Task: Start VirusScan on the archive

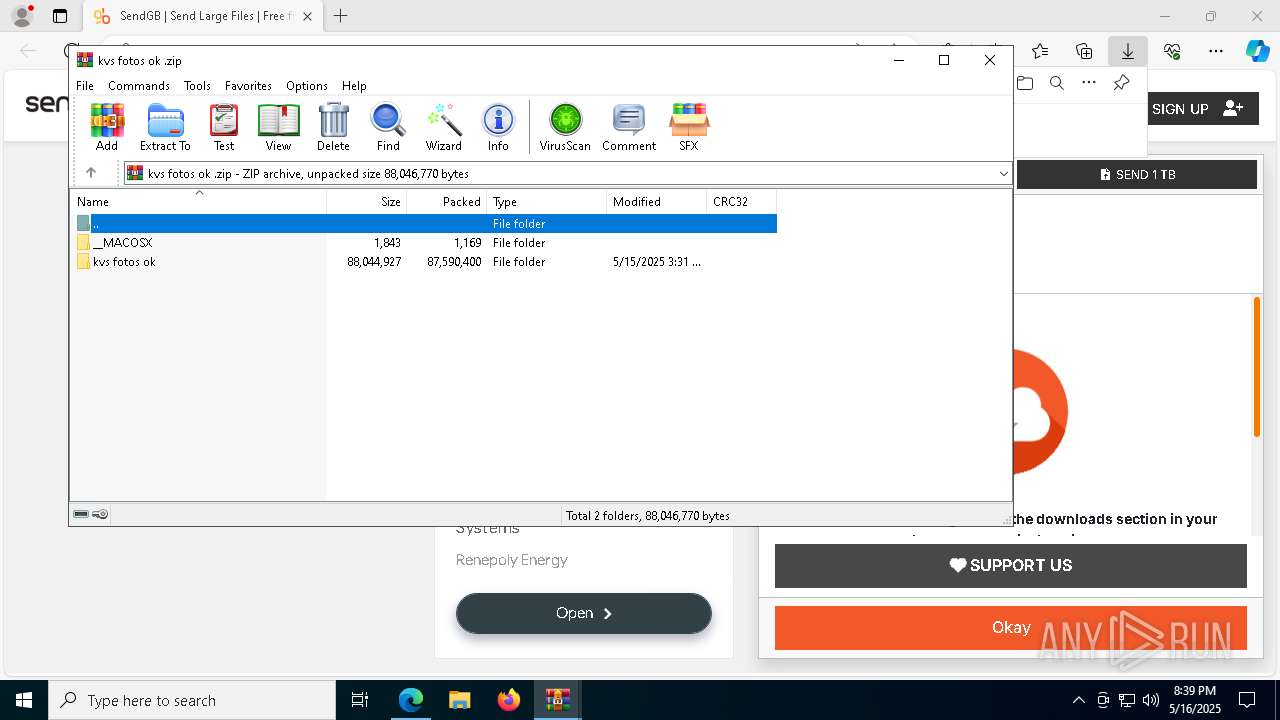Action: pyautogui.click(x=565, y=127)
